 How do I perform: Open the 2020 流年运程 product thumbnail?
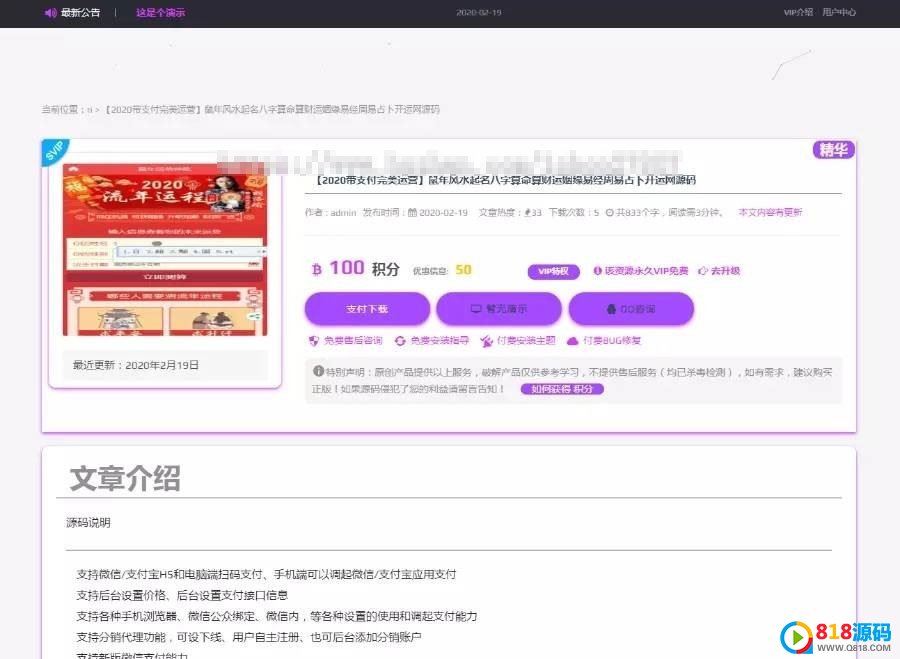[x=165, y=250]
